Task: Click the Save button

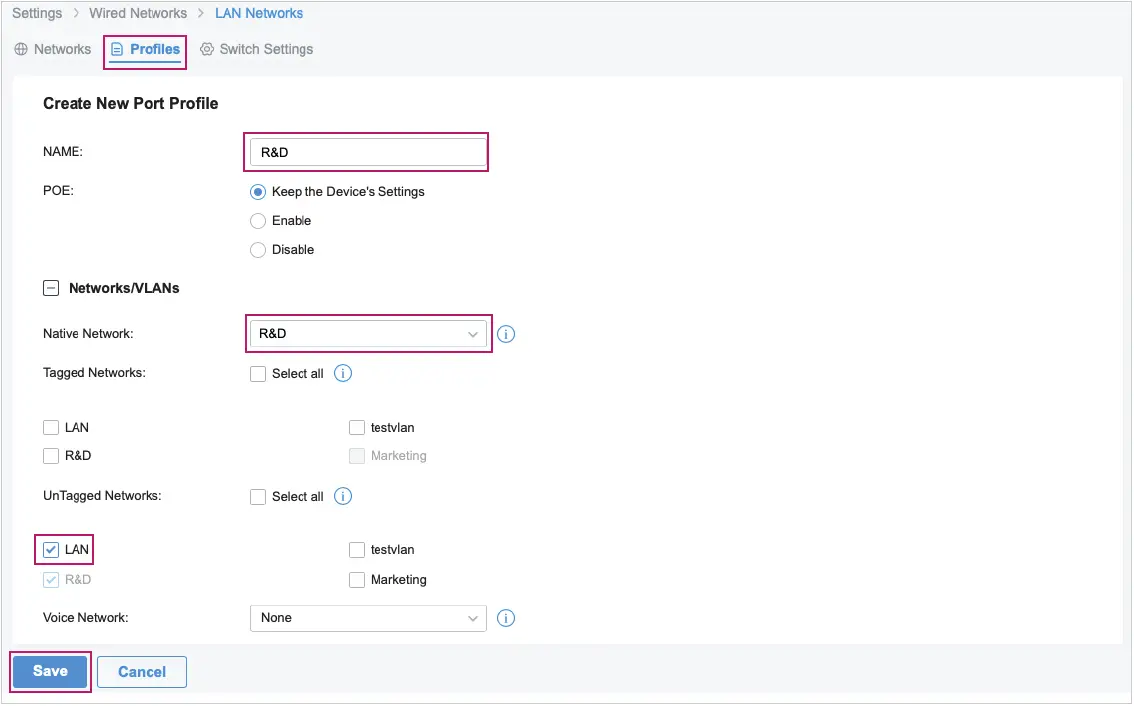Action: point(49,671)
